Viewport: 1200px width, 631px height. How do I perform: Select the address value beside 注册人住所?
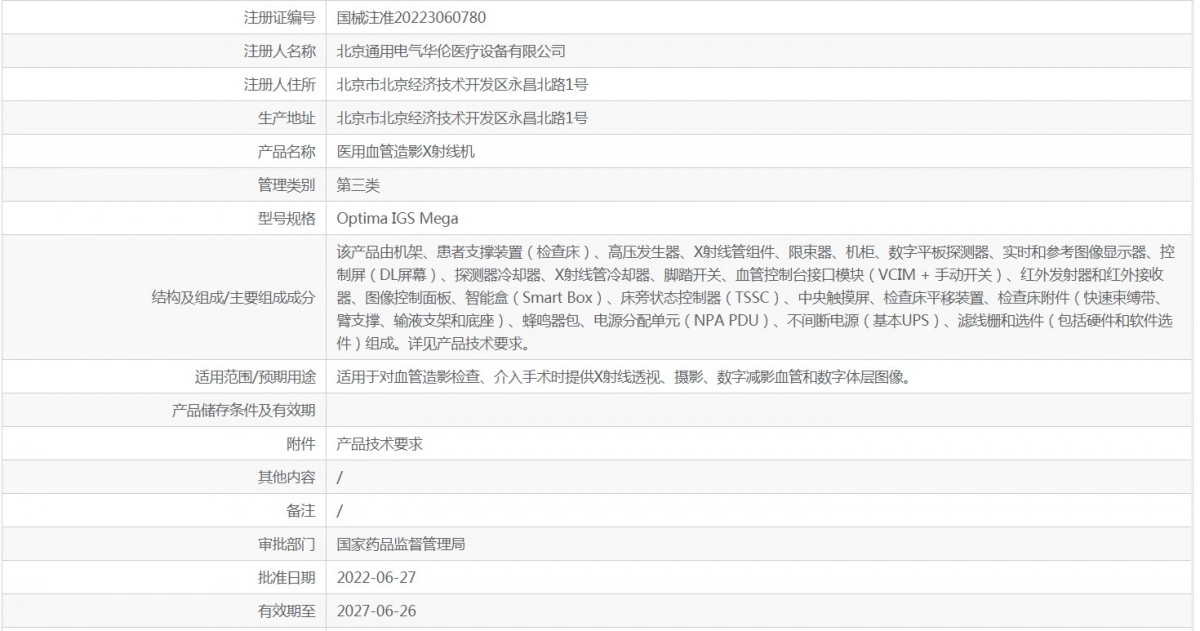pyautogui.click(x=462, y=85)
